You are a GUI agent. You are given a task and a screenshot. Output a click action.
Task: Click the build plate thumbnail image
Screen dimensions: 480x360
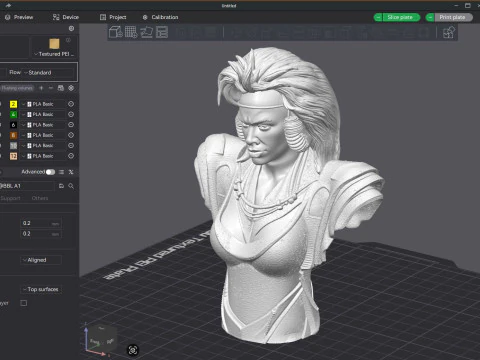coord(54,44)
